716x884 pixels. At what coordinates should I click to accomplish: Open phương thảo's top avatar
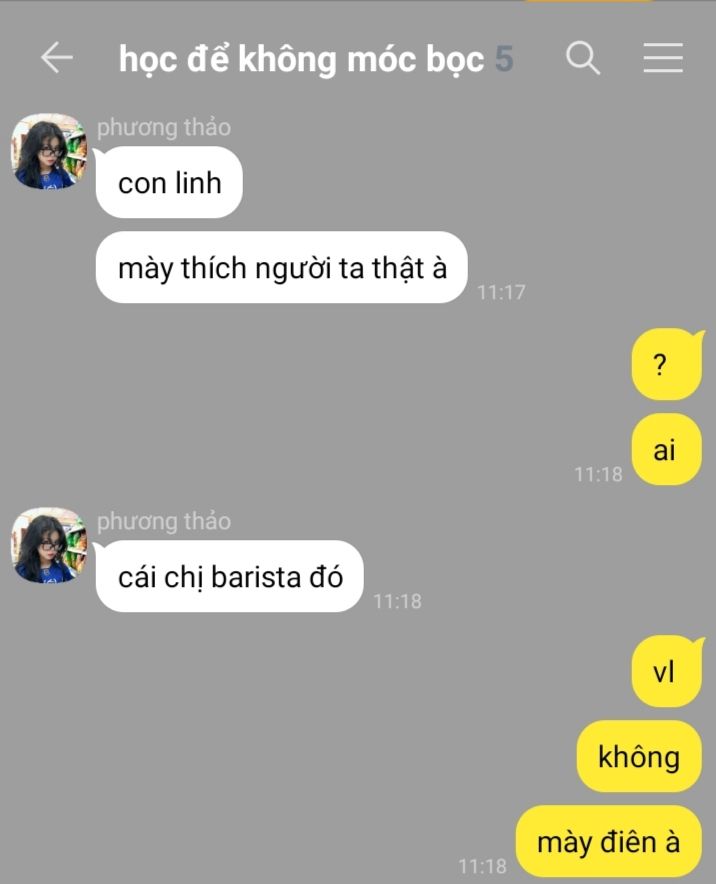tap(48, 151)
